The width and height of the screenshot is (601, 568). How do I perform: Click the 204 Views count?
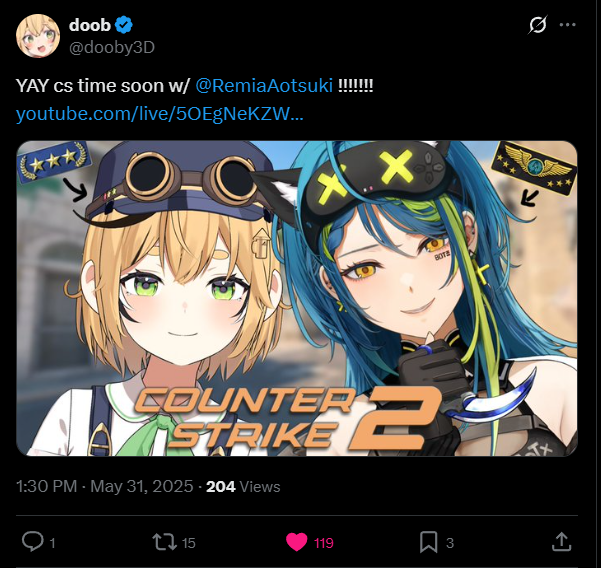(x=243, y=487)
